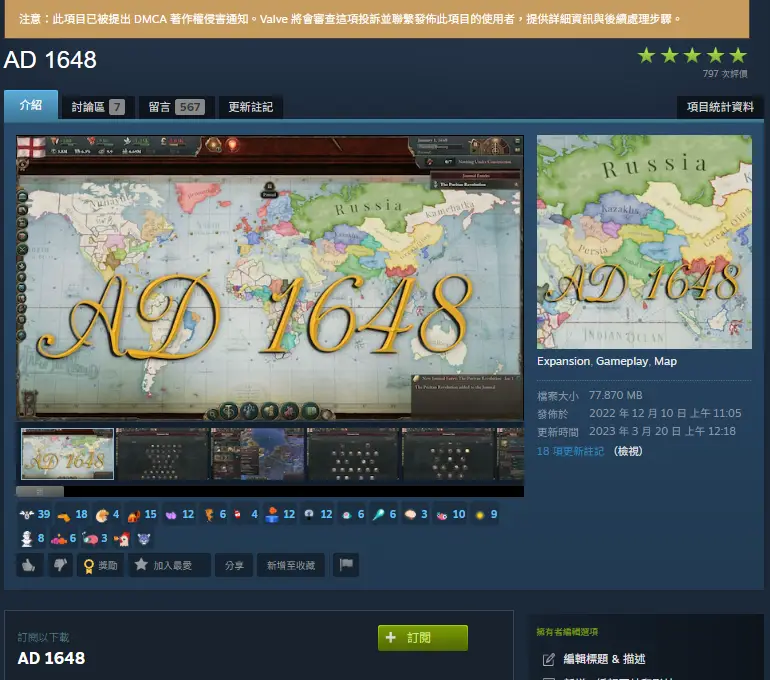Image resolution: width=770 pixels, height=680 pixels.
Task: Click the star icon in 加入最愛
Action: pyautogui.click(x=141, y=564)
